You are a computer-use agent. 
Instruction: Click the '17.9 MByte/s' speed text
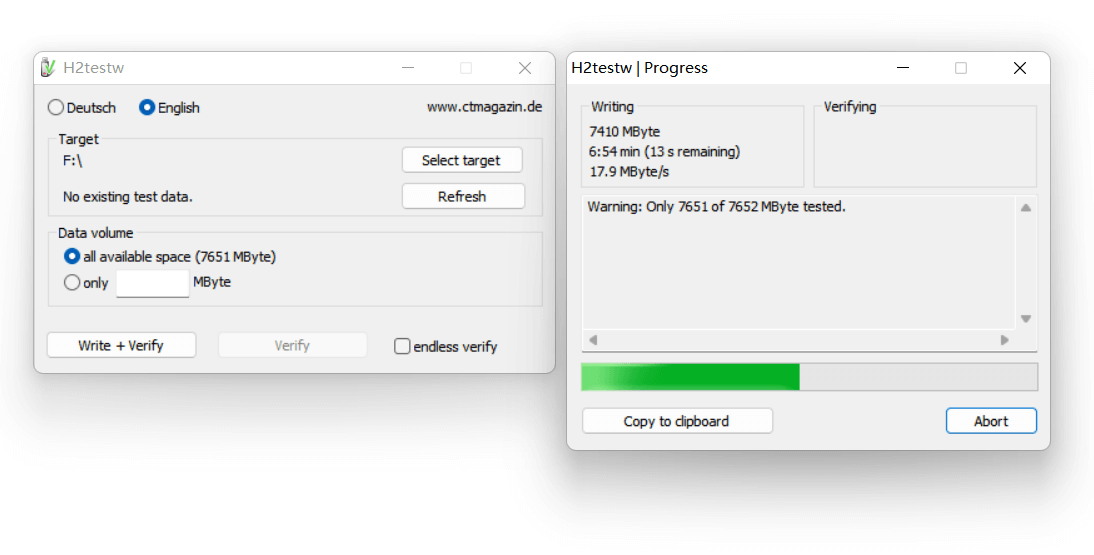coord(629,172)
